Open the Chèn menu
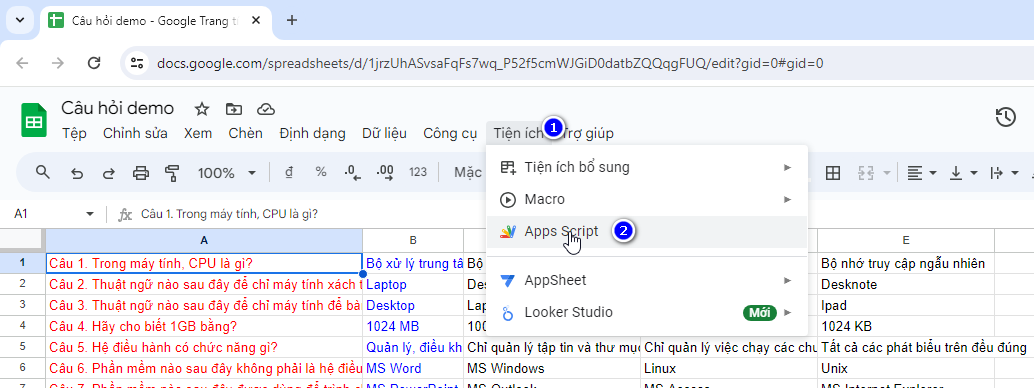 [x=245, y=133]
